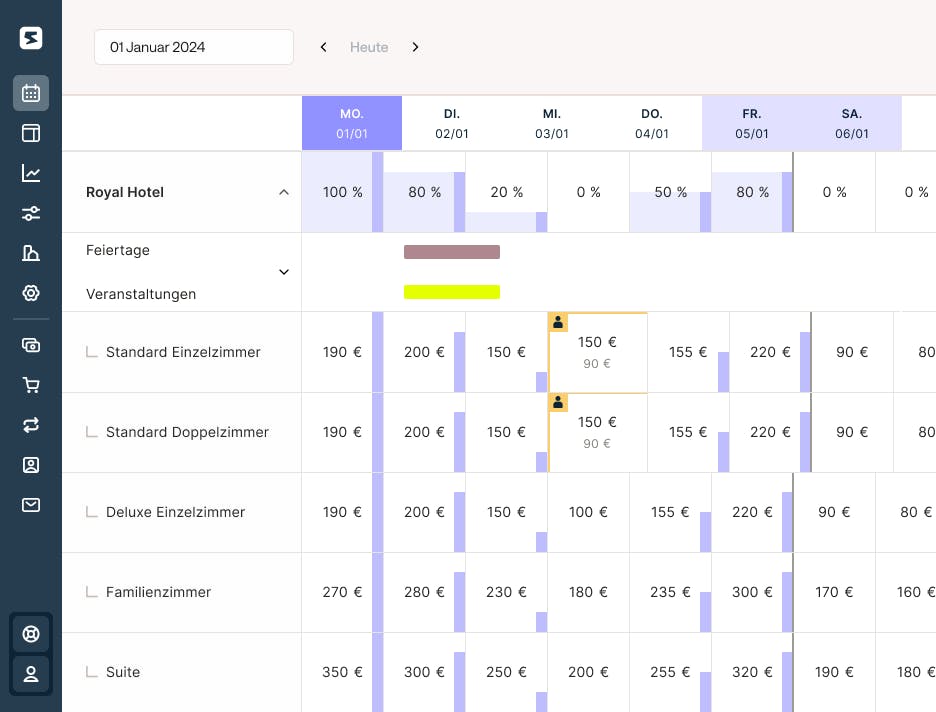Click highlighted 150 € / 90 € Standard Einzelzimmer cell
The image size is (936, 712).
tap(598, 353)
